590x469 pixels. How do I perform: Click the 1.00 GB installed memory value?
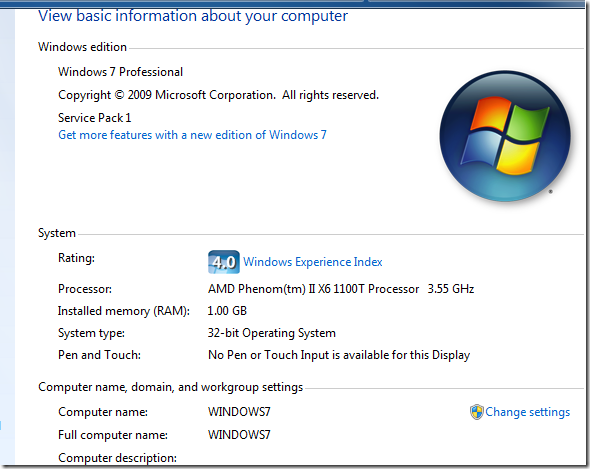227,311
